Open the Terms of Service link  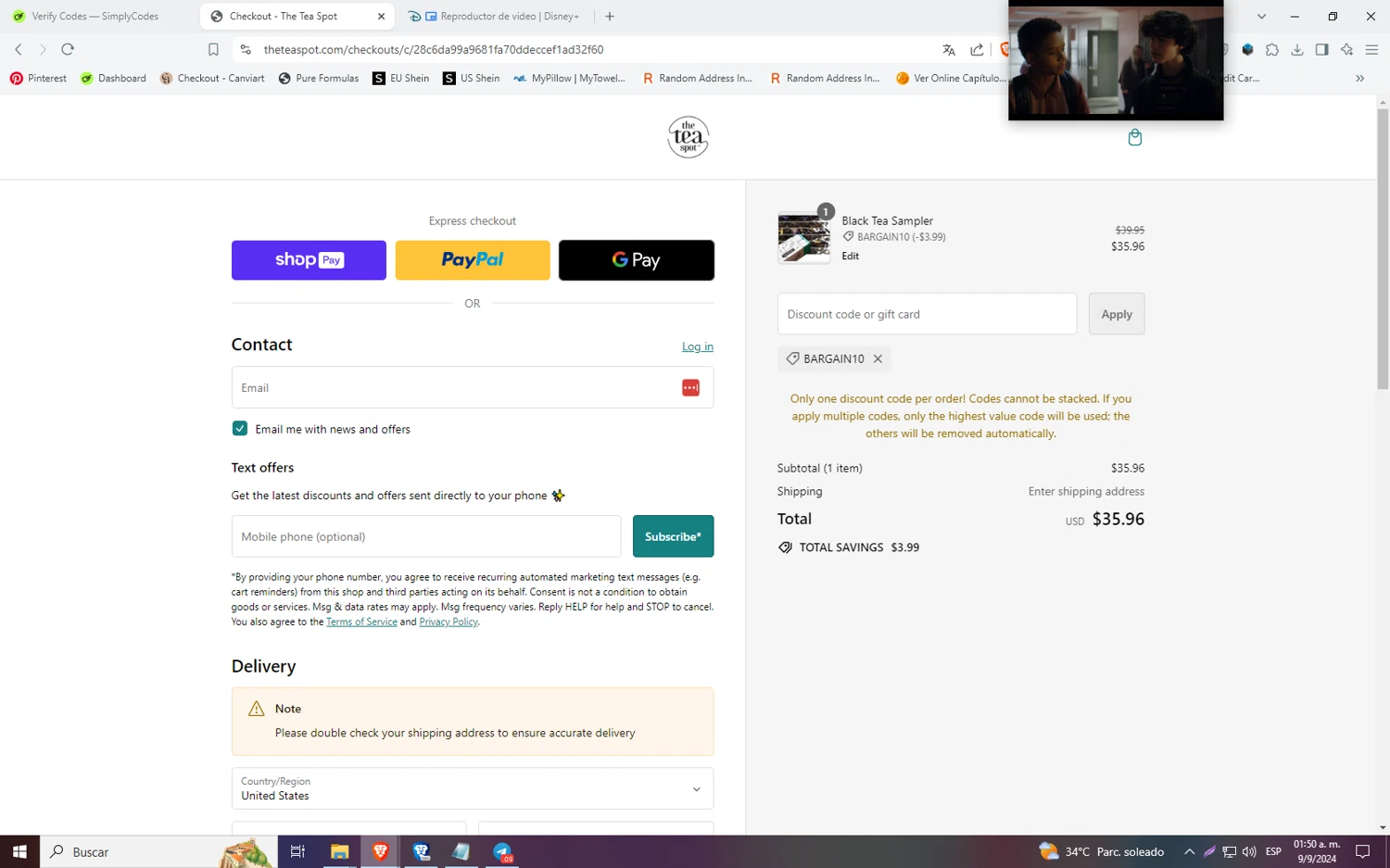[361, 622]
